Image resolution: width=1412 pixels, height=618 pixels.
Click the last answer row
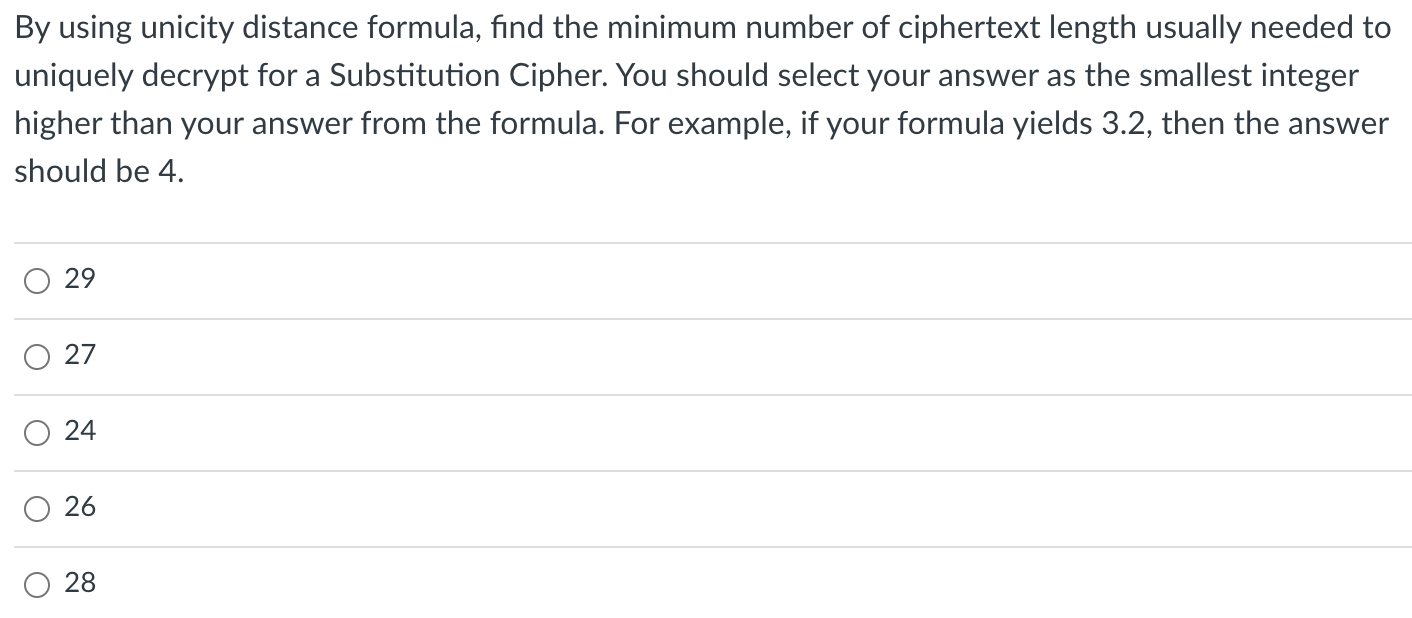(700, 583)
